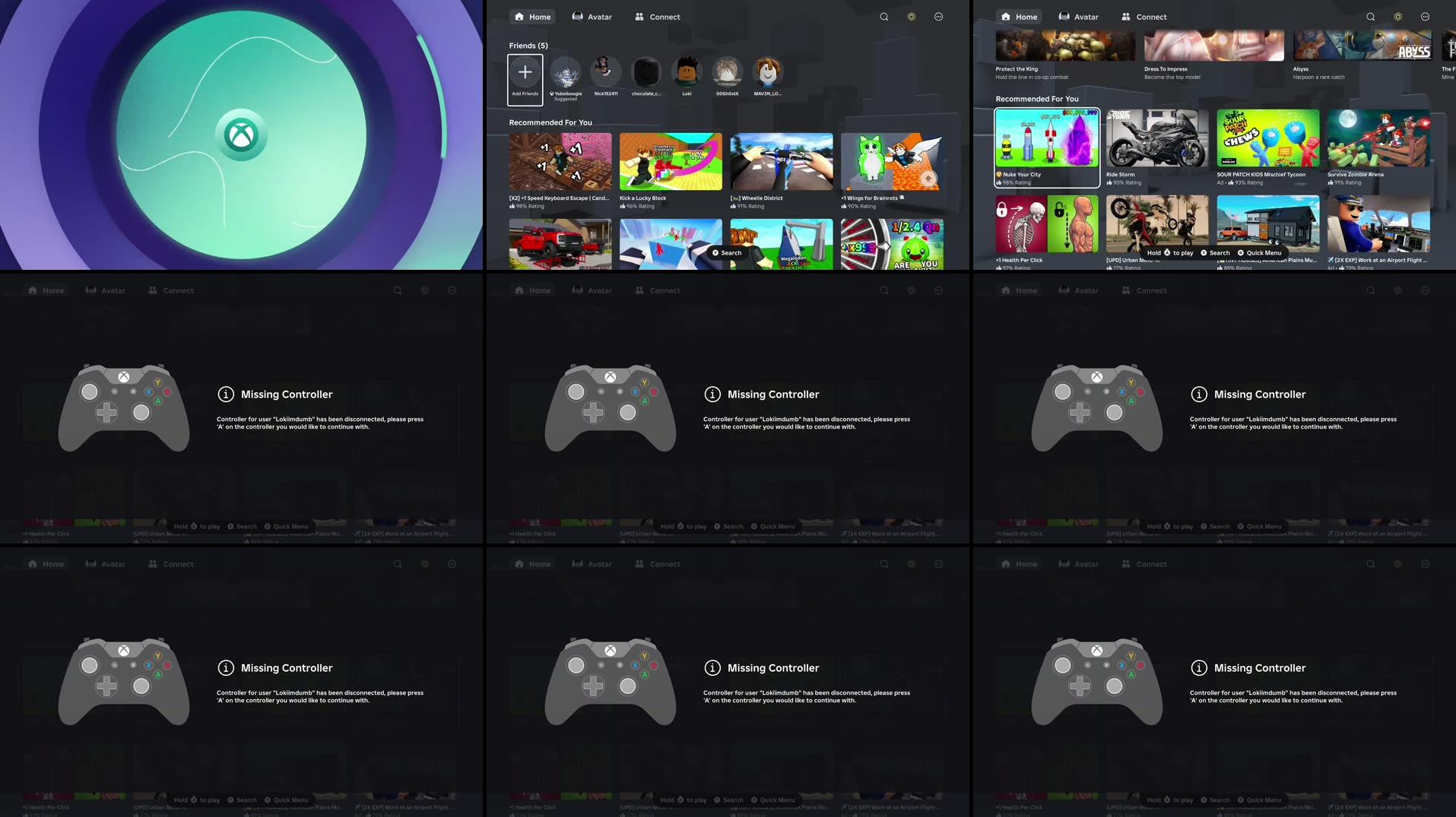Open Avatar tab on the Friends screen
The height and width of the screenshot is (817, 1456).
[x=592, y=17]
